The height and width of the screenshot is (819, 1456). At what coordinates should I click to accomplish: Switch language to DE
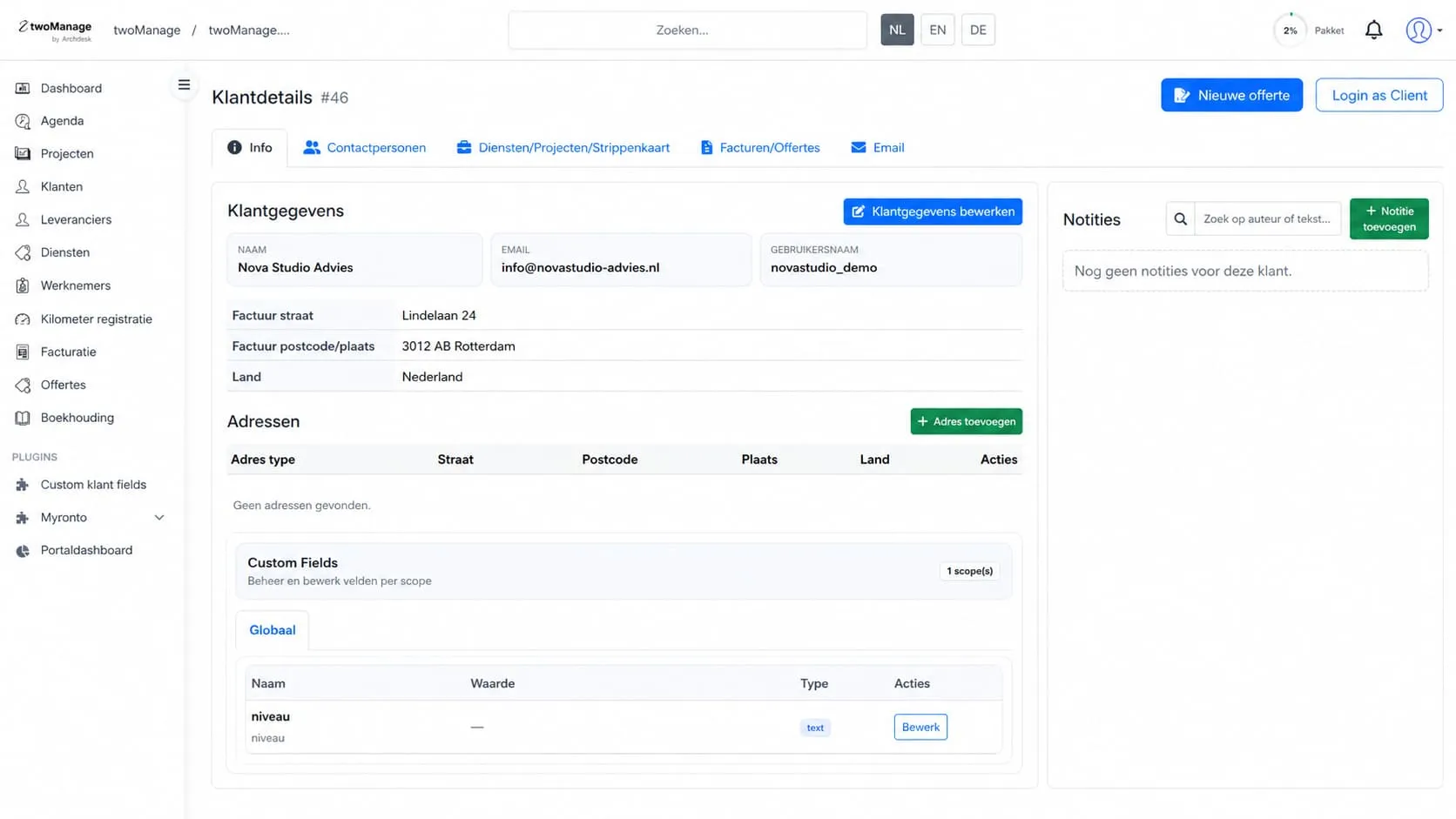(978, 30)
